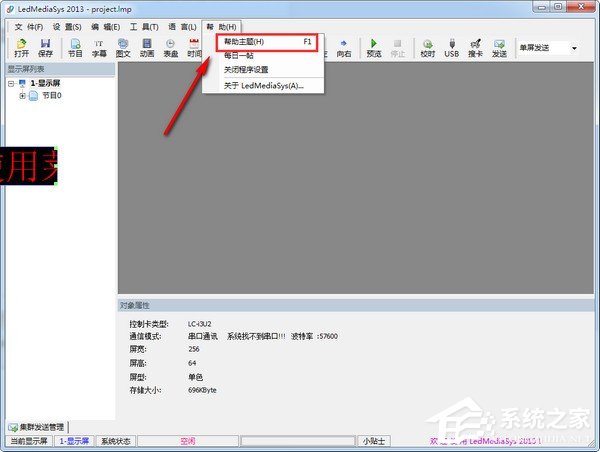Click the 系统找不到串口!!! message
Screen dimensions: 600x452
(256, 336)
